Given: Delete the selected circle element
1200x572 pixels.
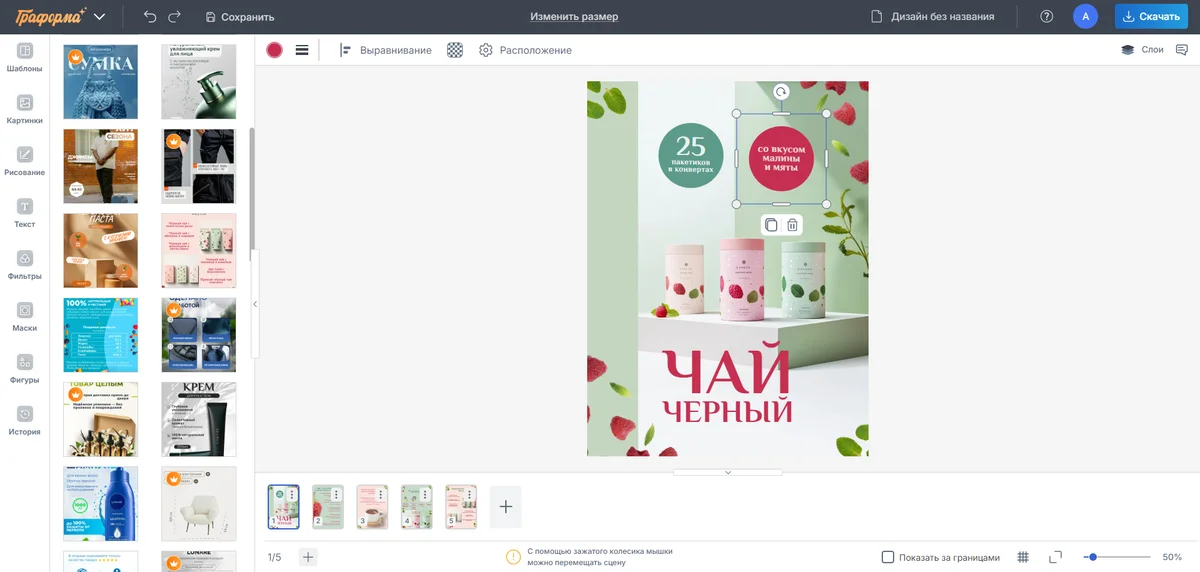Looking at the screenshot, I should click(x=792, y=225).
